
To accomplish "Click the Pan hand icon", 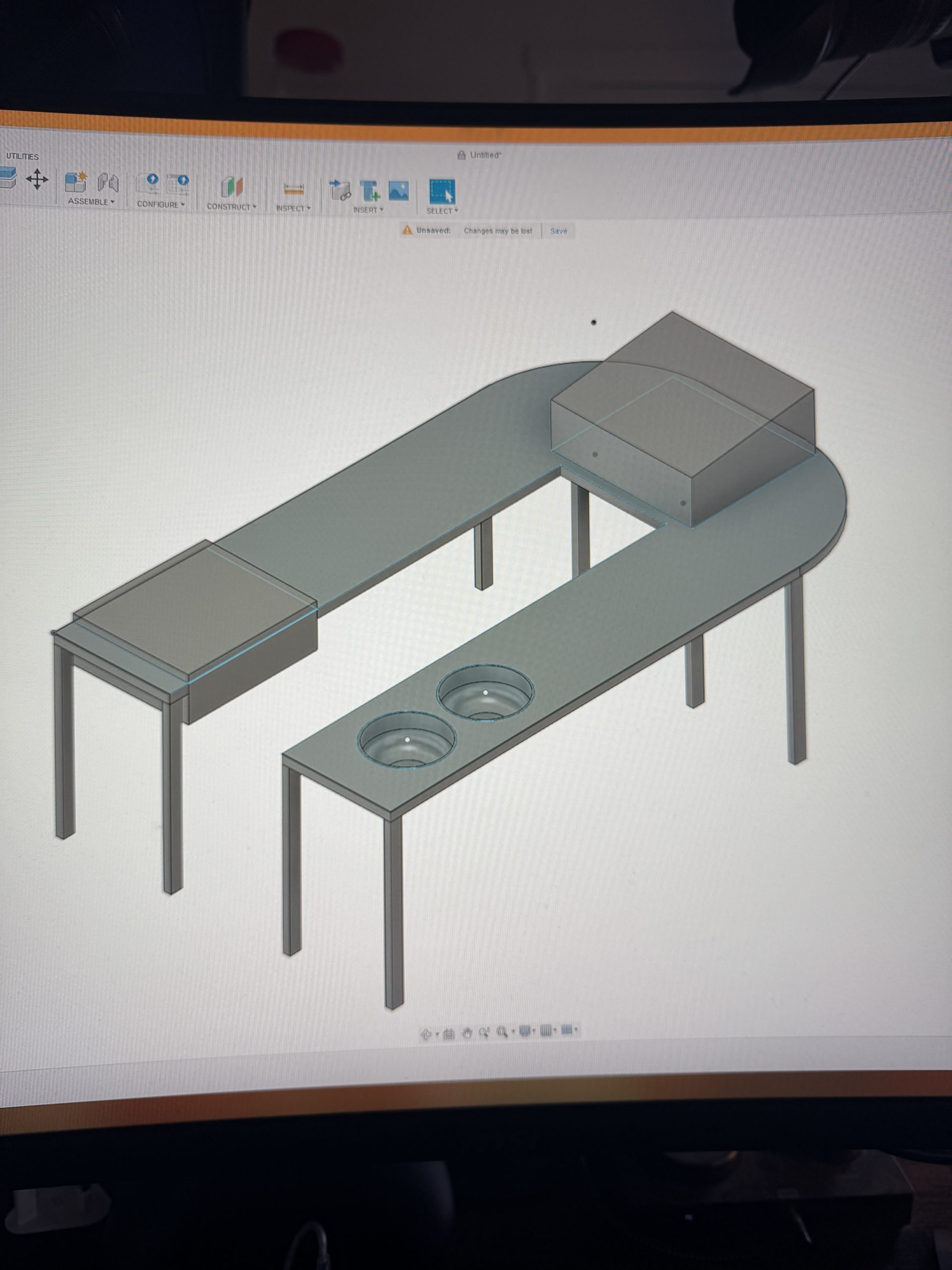I will [x=467, y=1033].
